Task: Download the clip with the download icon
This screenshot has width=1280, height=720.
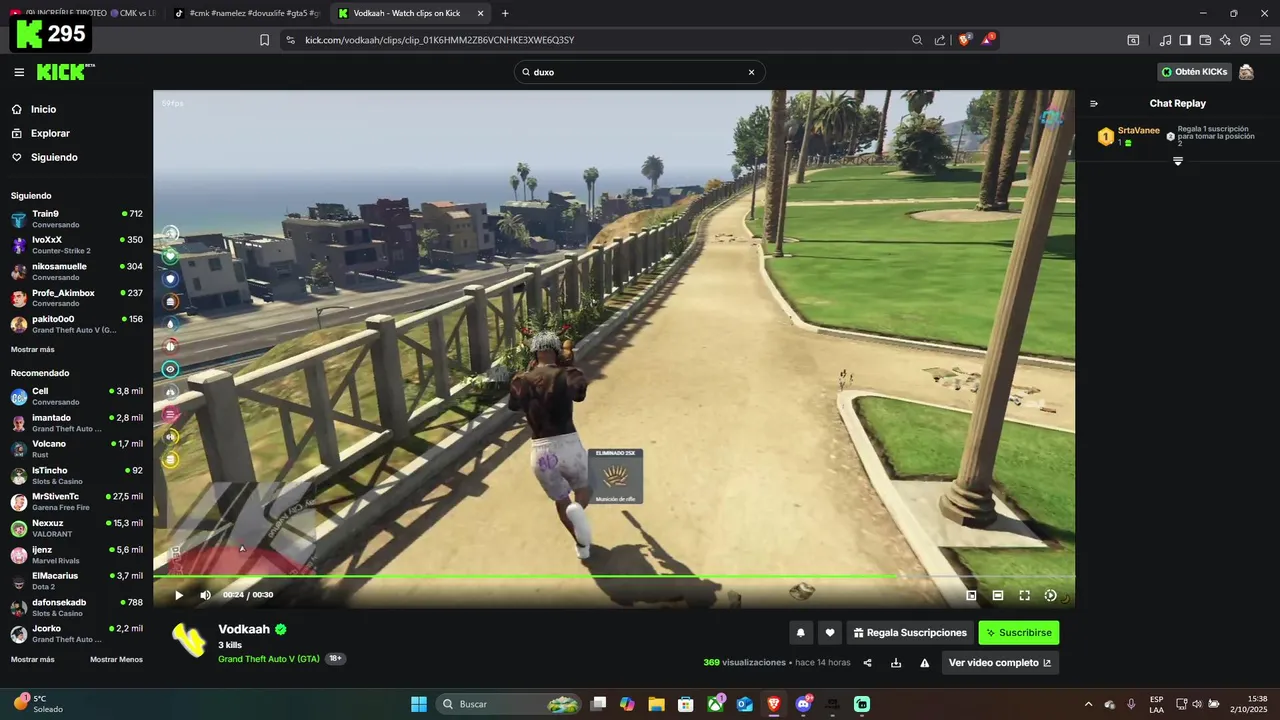Action: click(896, 663)
